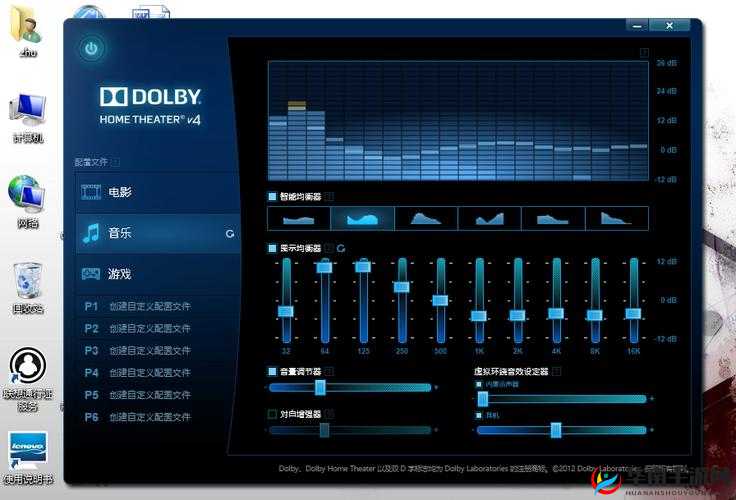This screenshot has width=736, height=500.
Task: Click the reset icon beside 音乐 profile
Action: coord(230,233)
